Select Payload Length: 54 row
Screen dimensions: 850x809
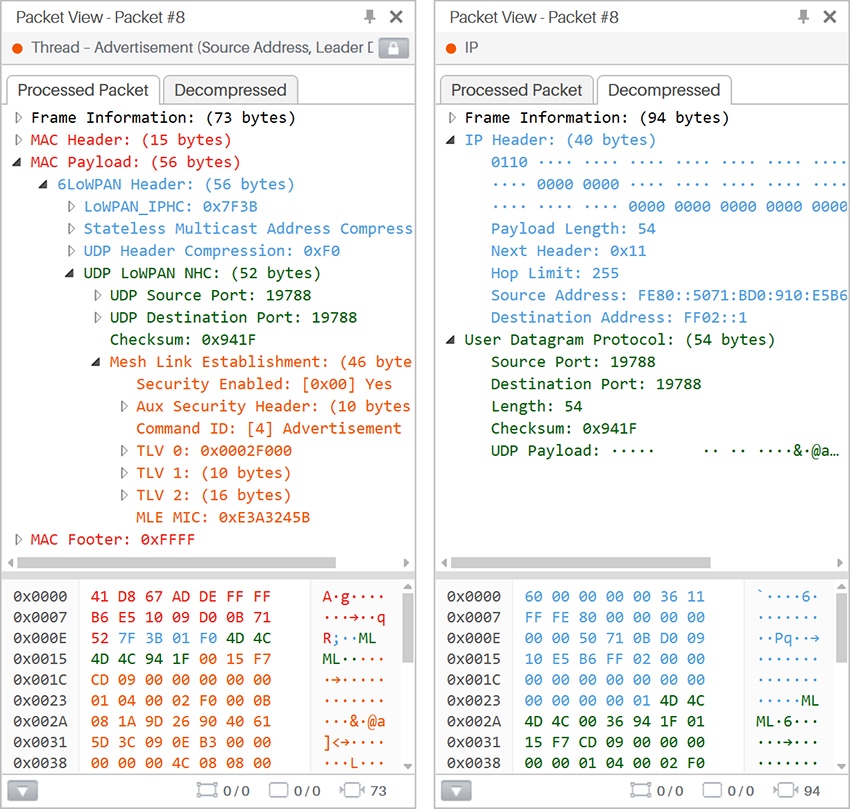coord(573,229)
